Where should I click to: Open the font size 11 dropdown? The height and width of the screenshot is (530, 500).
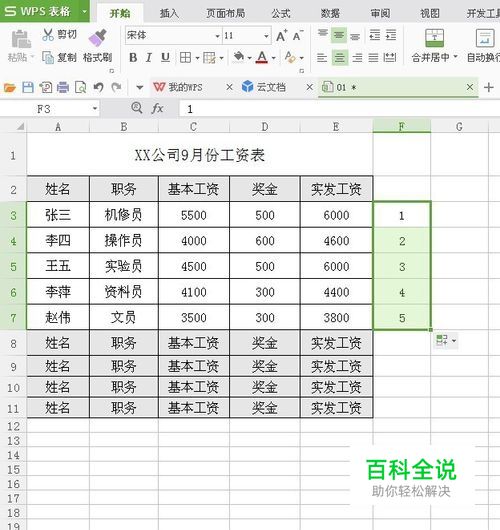pyautogui.click(x=266, y=36)
